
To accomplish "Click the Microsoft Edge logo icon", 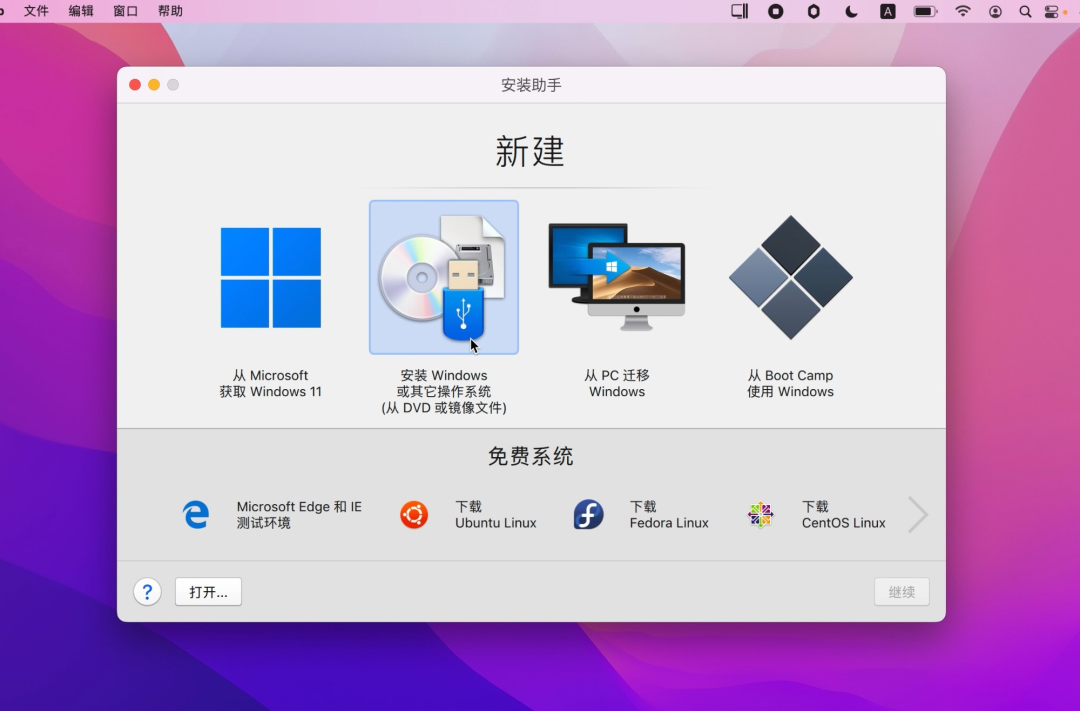I will coord(196,514).
